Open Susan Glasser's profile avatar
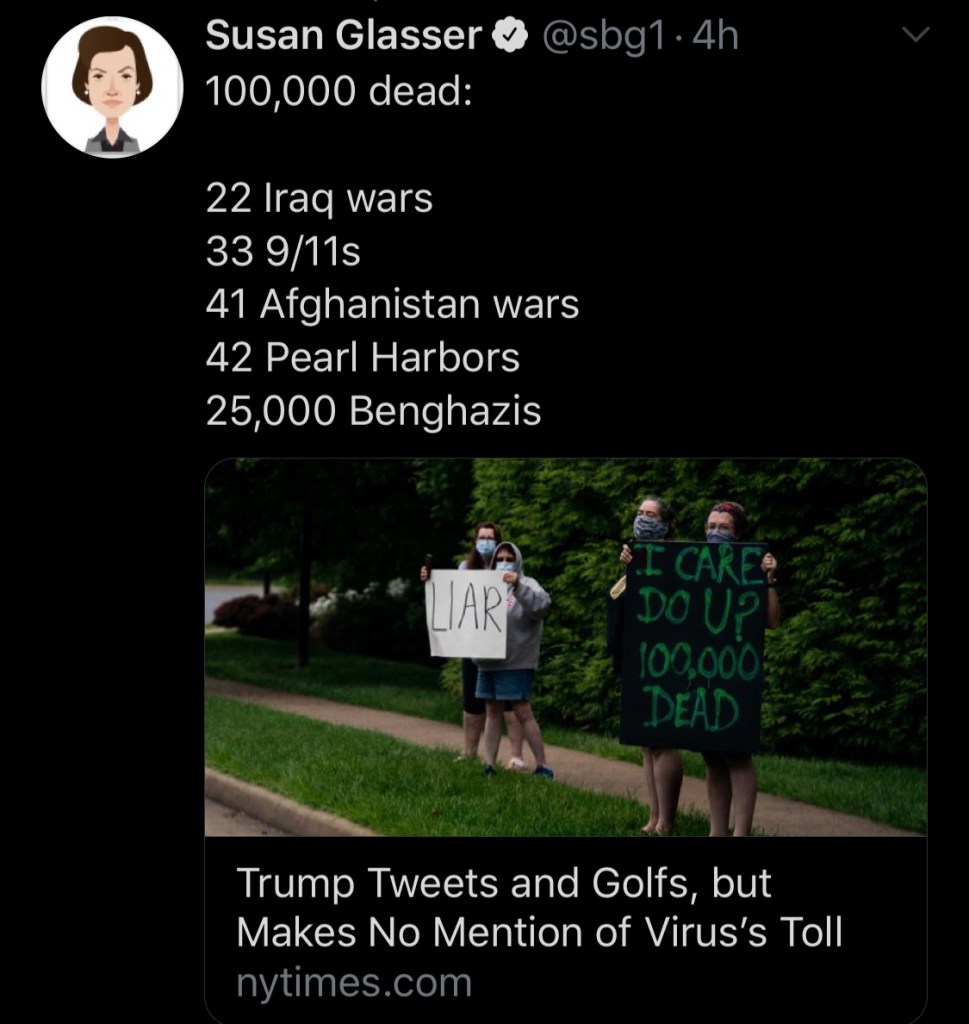Image resolution: width=969 pixels, height=1024 pixels. 111,87
